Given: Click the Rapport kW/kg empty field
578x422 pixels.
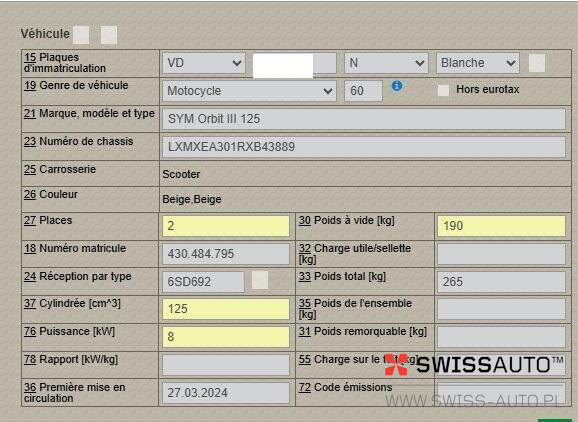Looking at the screenshot, I should pyautogui.click(x=226, y=365).
